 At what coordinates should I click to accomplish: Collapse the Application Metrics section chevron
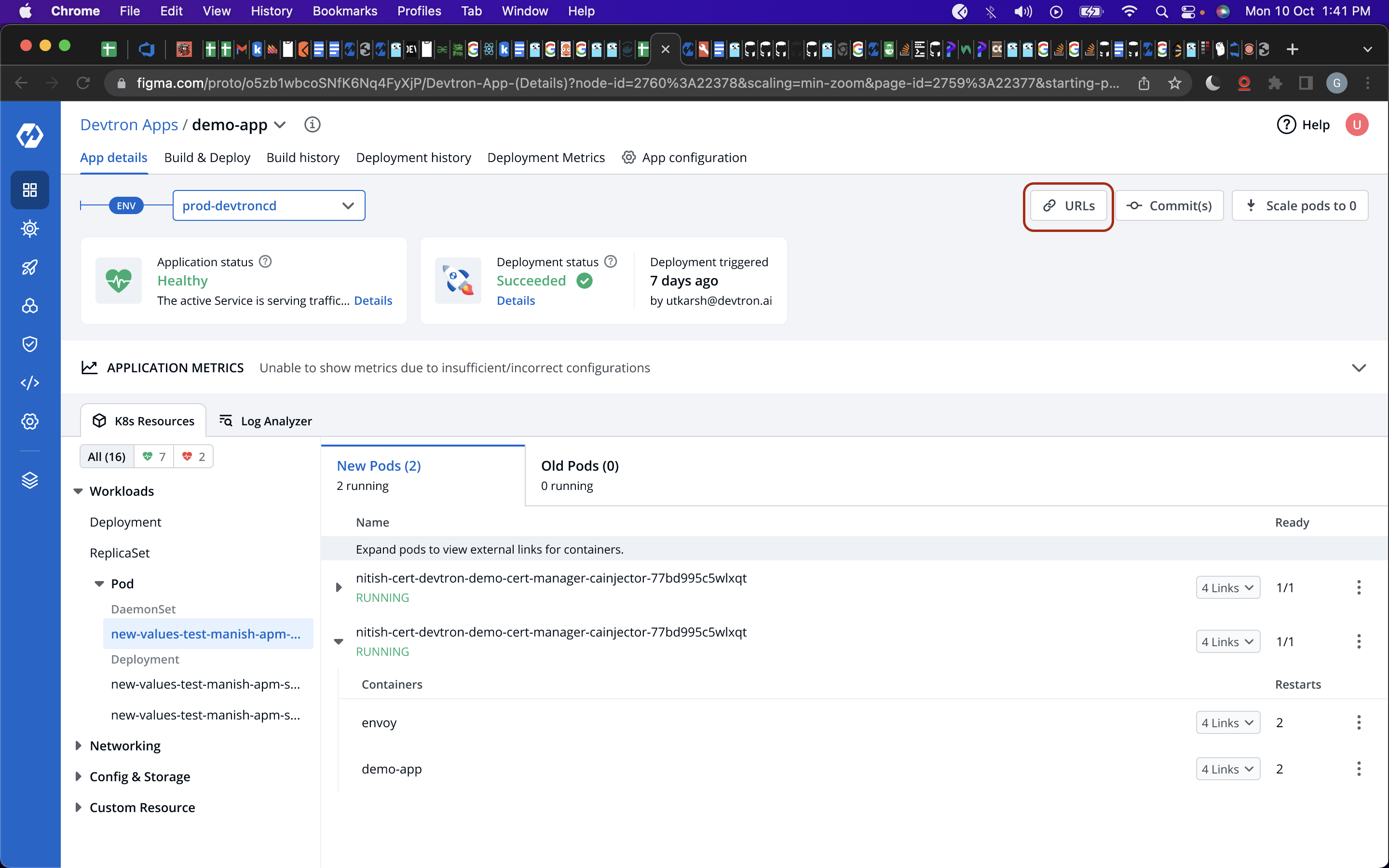pos(1359,368)
